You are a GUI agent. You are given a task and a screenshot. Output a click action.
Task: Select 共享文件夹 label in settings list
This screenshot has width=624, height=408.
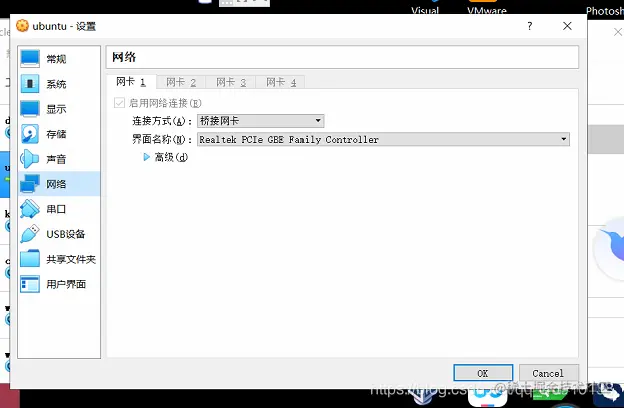[x=71, y=259]
